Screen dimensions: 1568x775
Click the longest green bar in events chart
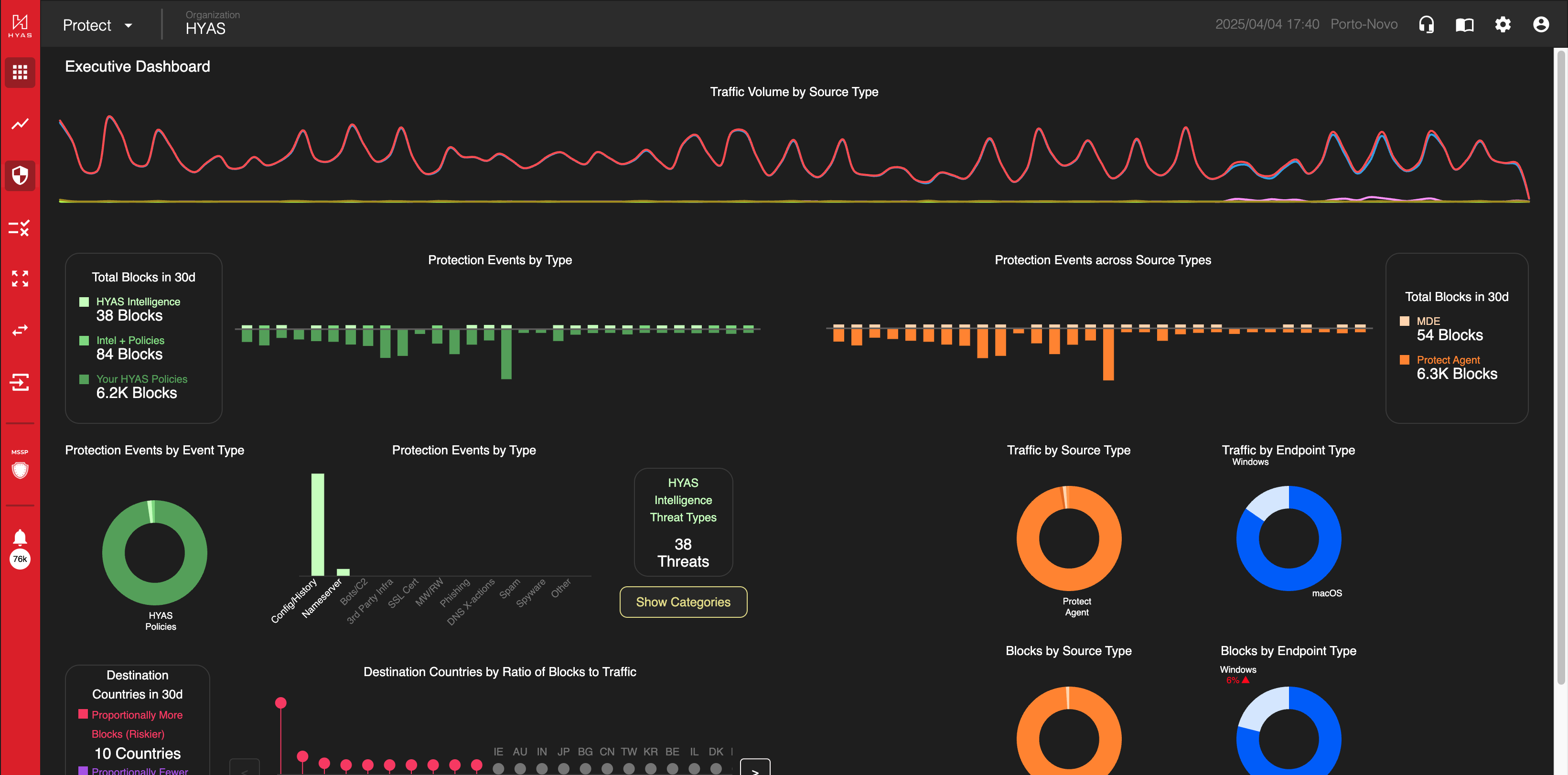point(506,355)
